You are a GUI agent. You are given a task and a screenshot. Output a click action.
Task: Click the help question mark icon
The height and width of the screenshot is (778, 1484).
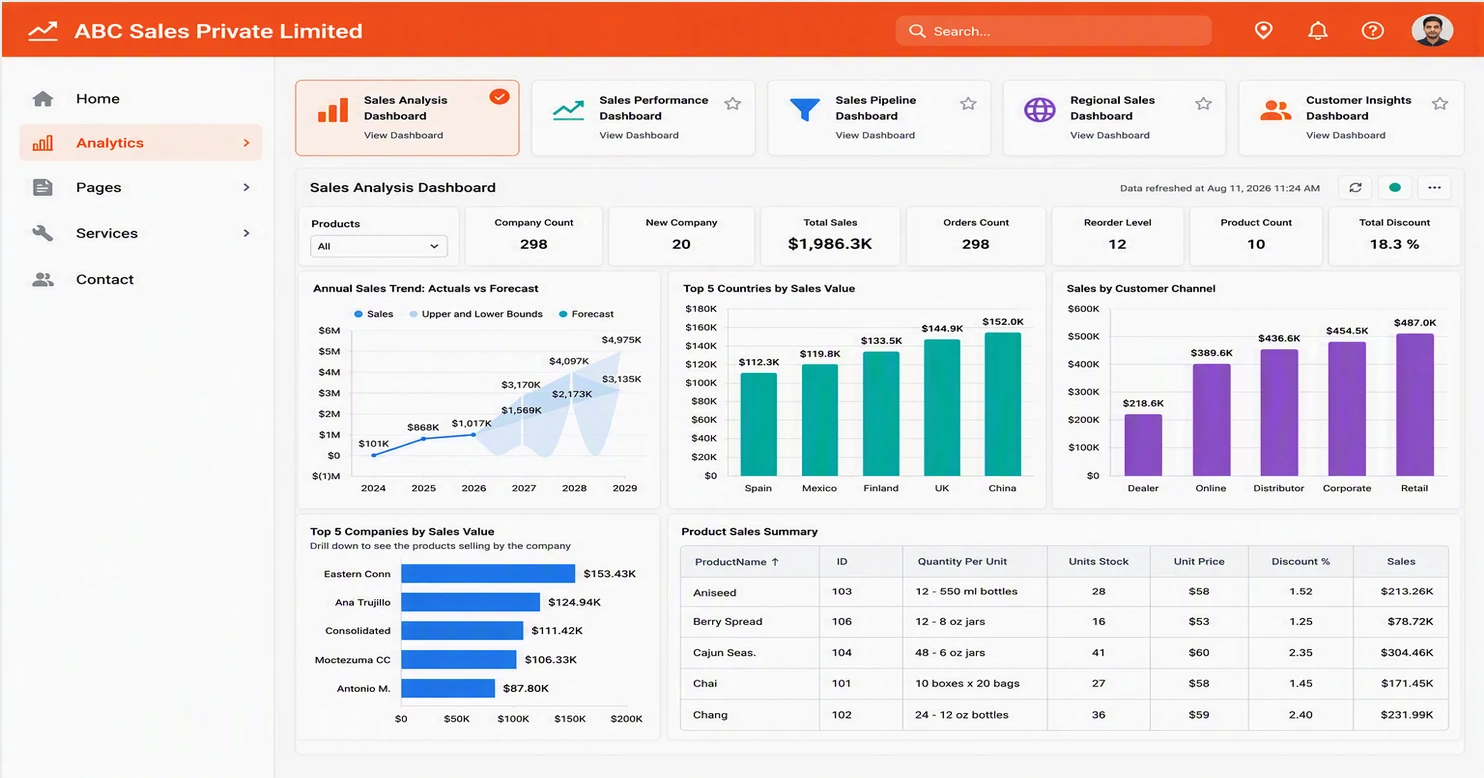pyautogui.click(x=1373, y=31)
